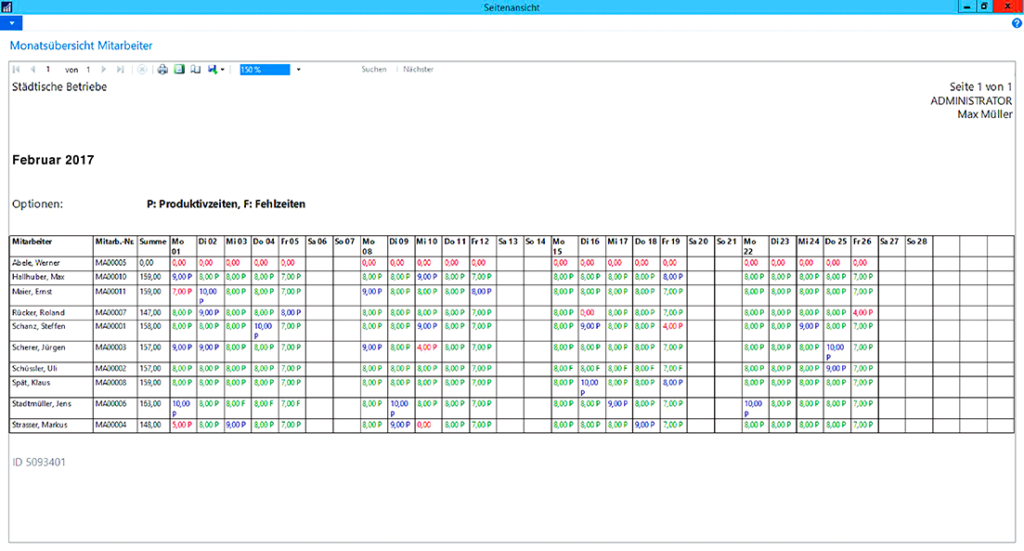This screenshot has height=551, width=1024.
Task: Open page setup icon
Action: pos(196,70)
